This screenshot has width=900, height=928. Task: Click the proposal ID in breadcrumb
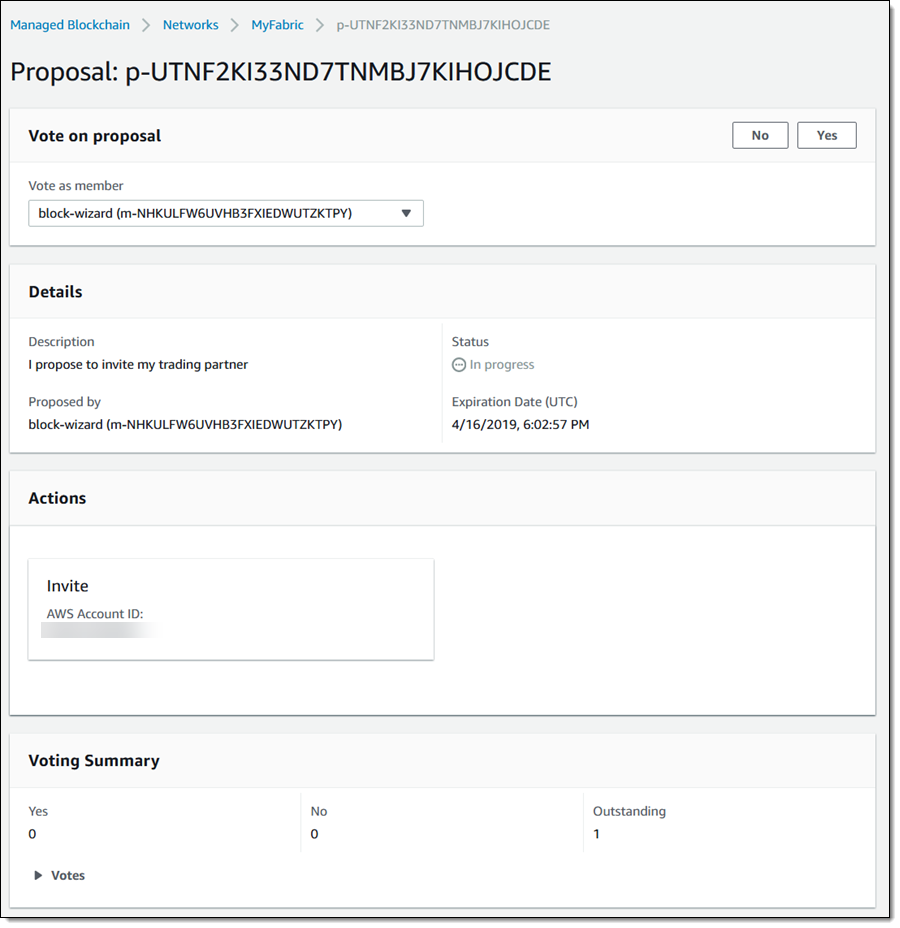tap(442, 25)
